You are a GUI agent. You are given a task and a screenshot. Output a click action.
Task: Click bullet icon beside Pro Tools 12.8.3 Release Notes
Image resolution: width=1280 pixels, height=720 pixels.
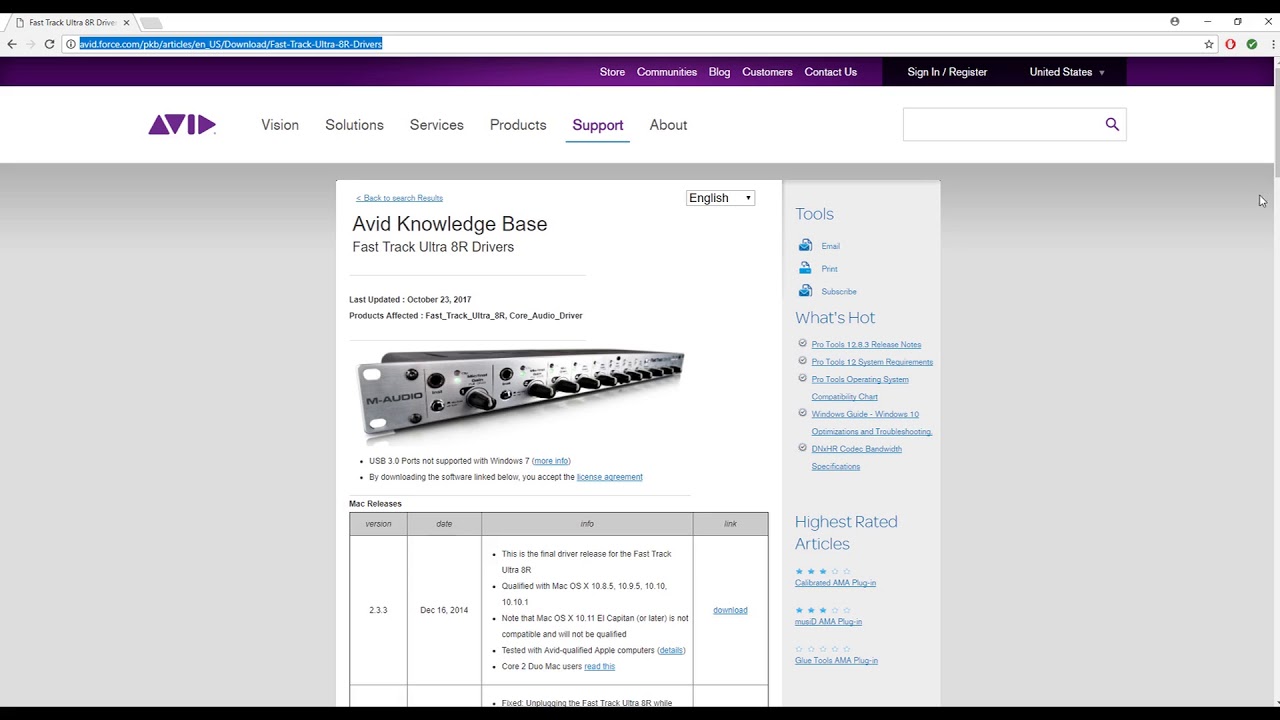[x=802, y=343]
